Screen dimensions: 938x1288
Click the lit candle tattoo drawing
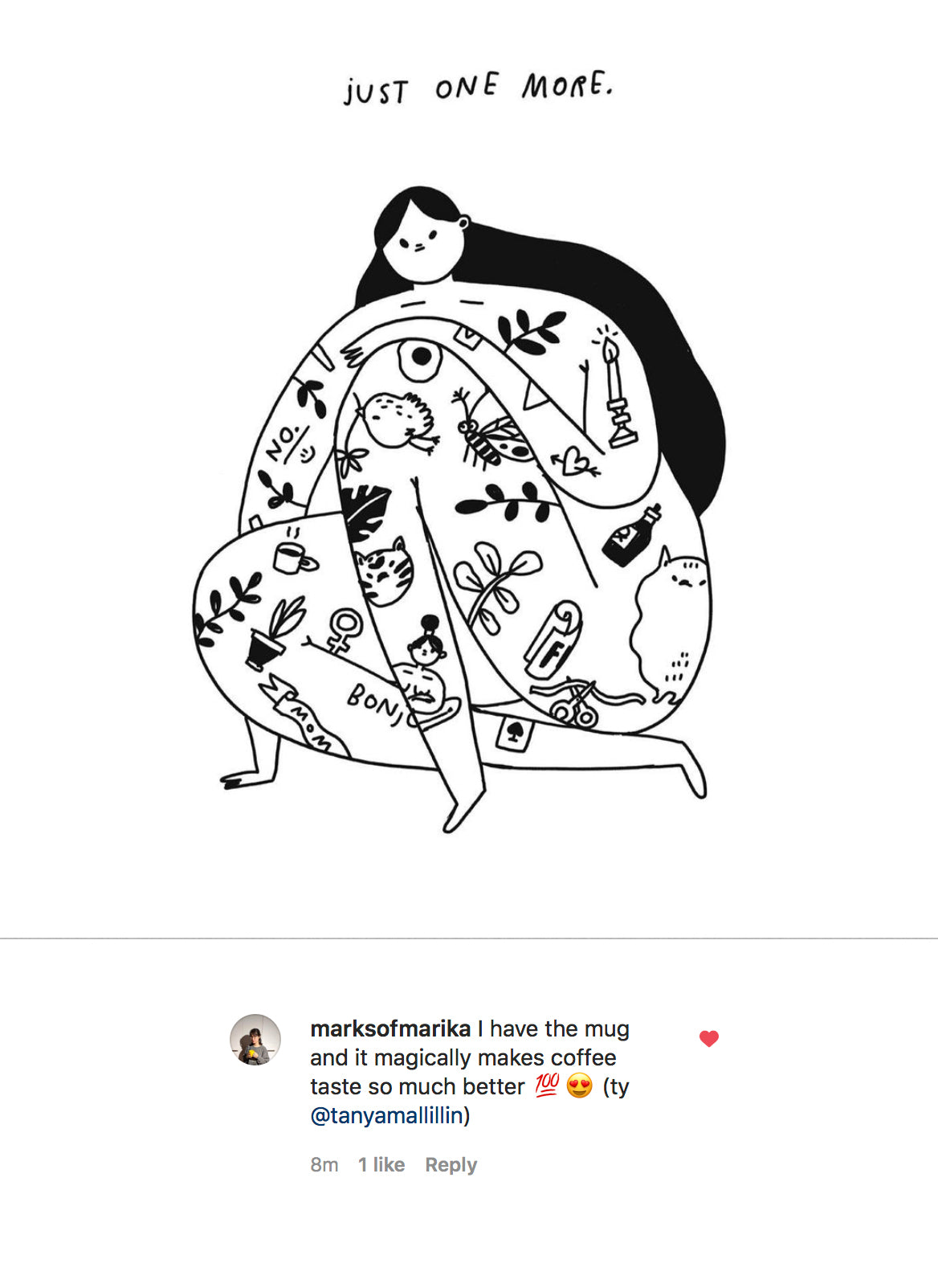click(617, 387)
